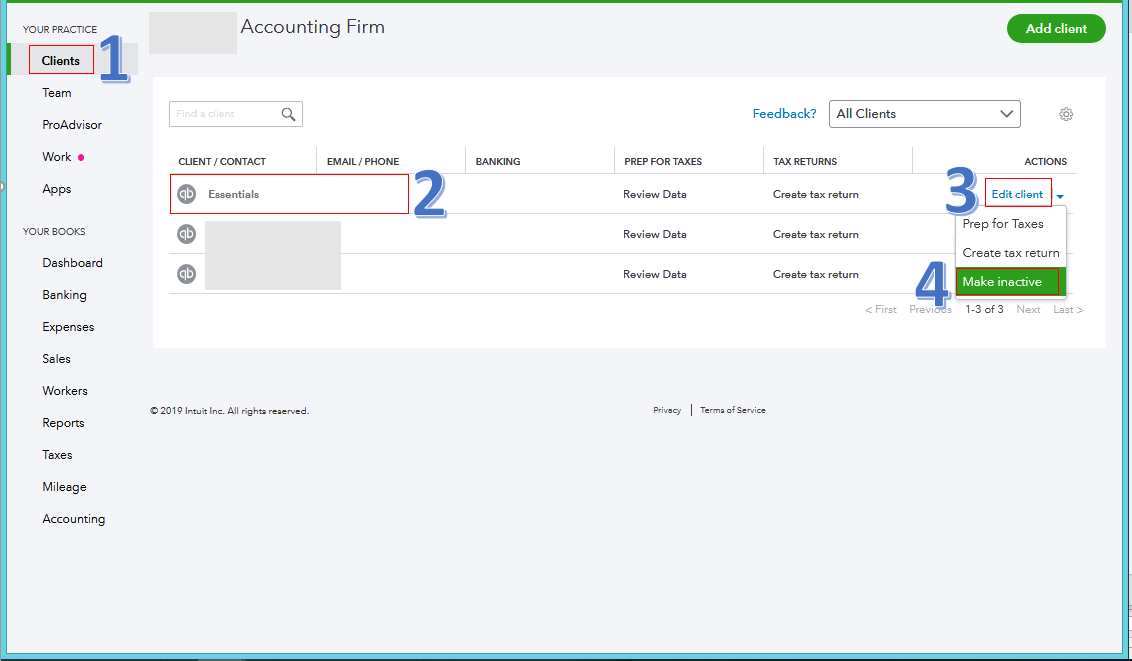This screenshot has width=1132, height=661.
Task: Click the third client's QB icon
Action: pyautogui.click(x=186, y=274)
